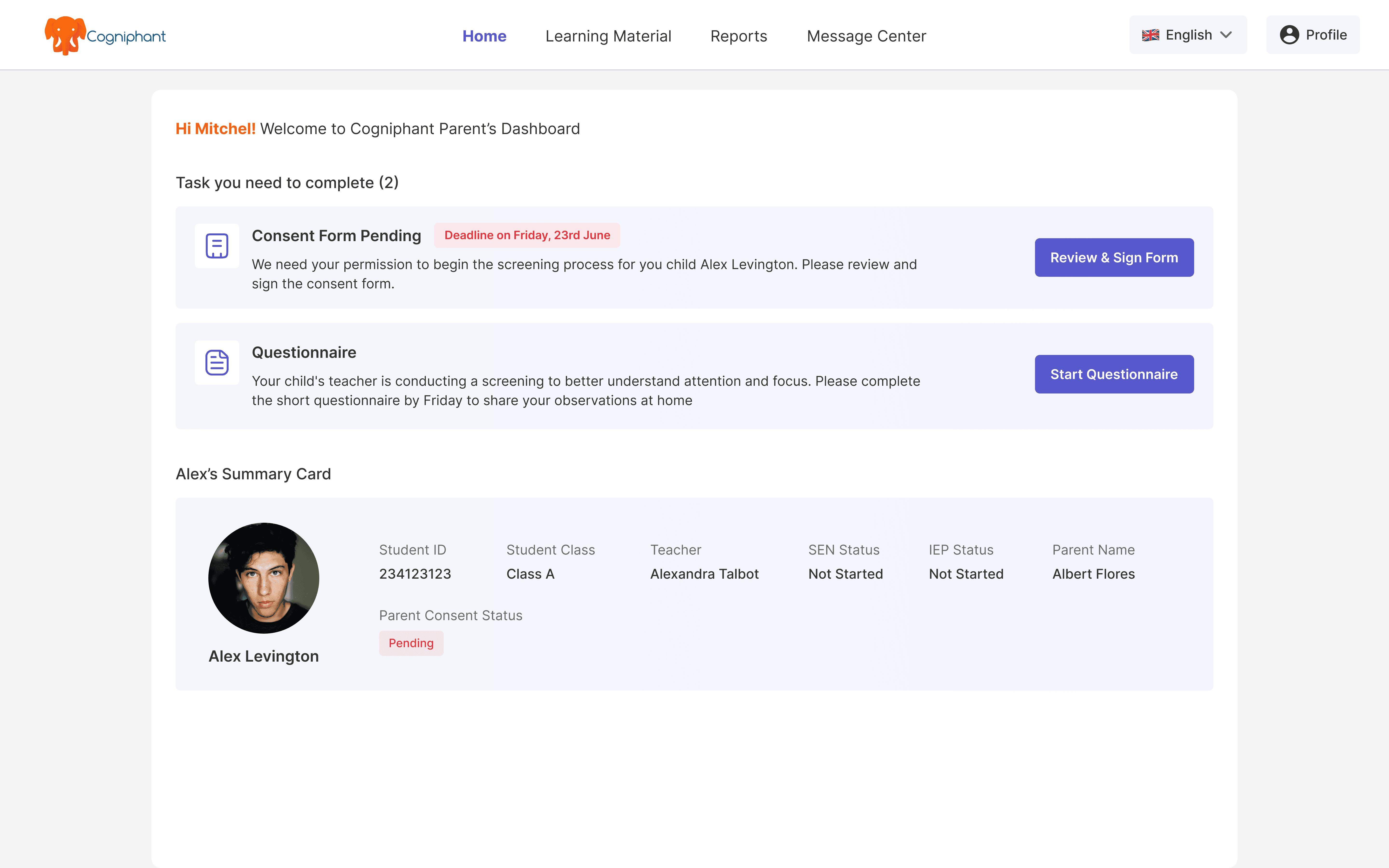Open the Message Center
The height and width of the screenshot is (868, 1389).
[x=866, y=36]
